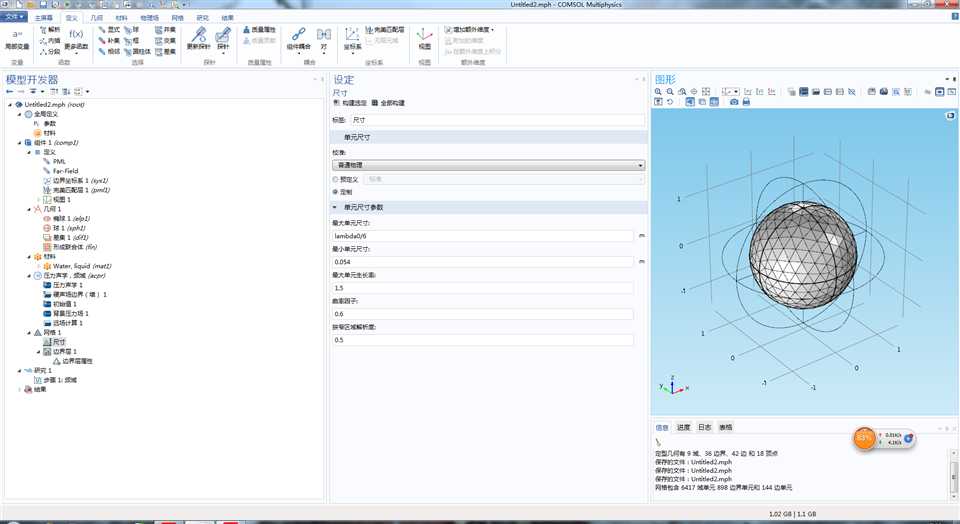Image resolution: width=960 pixels, height=524 pixels.
Task: Toggle the highlighted scene-light icon in graphics toolbar
Action: click(x=804, y=92)
